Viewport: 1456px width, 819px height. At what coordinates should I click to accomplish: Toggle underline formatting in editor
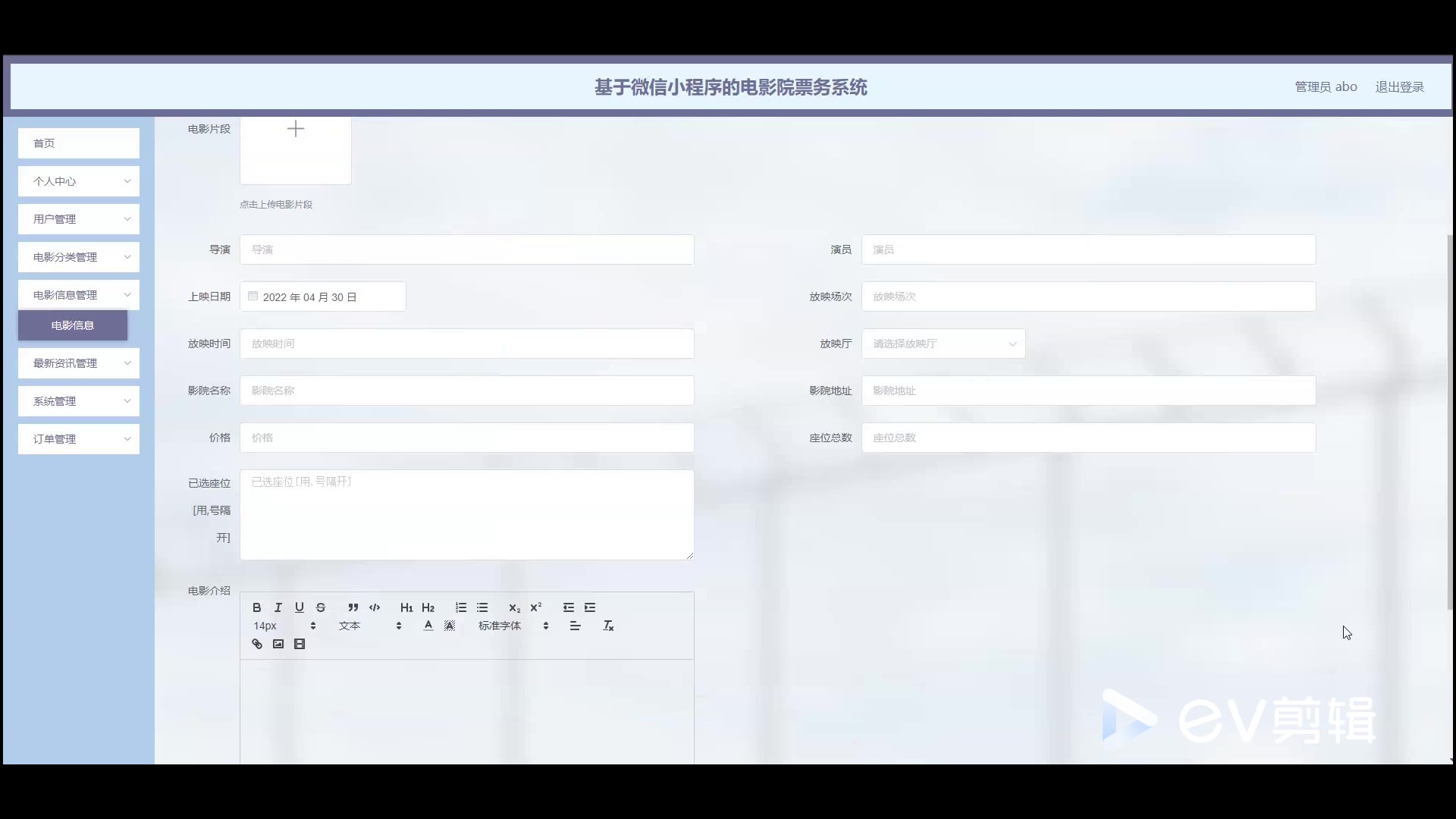pyautogui.click(x=300, y=607)
